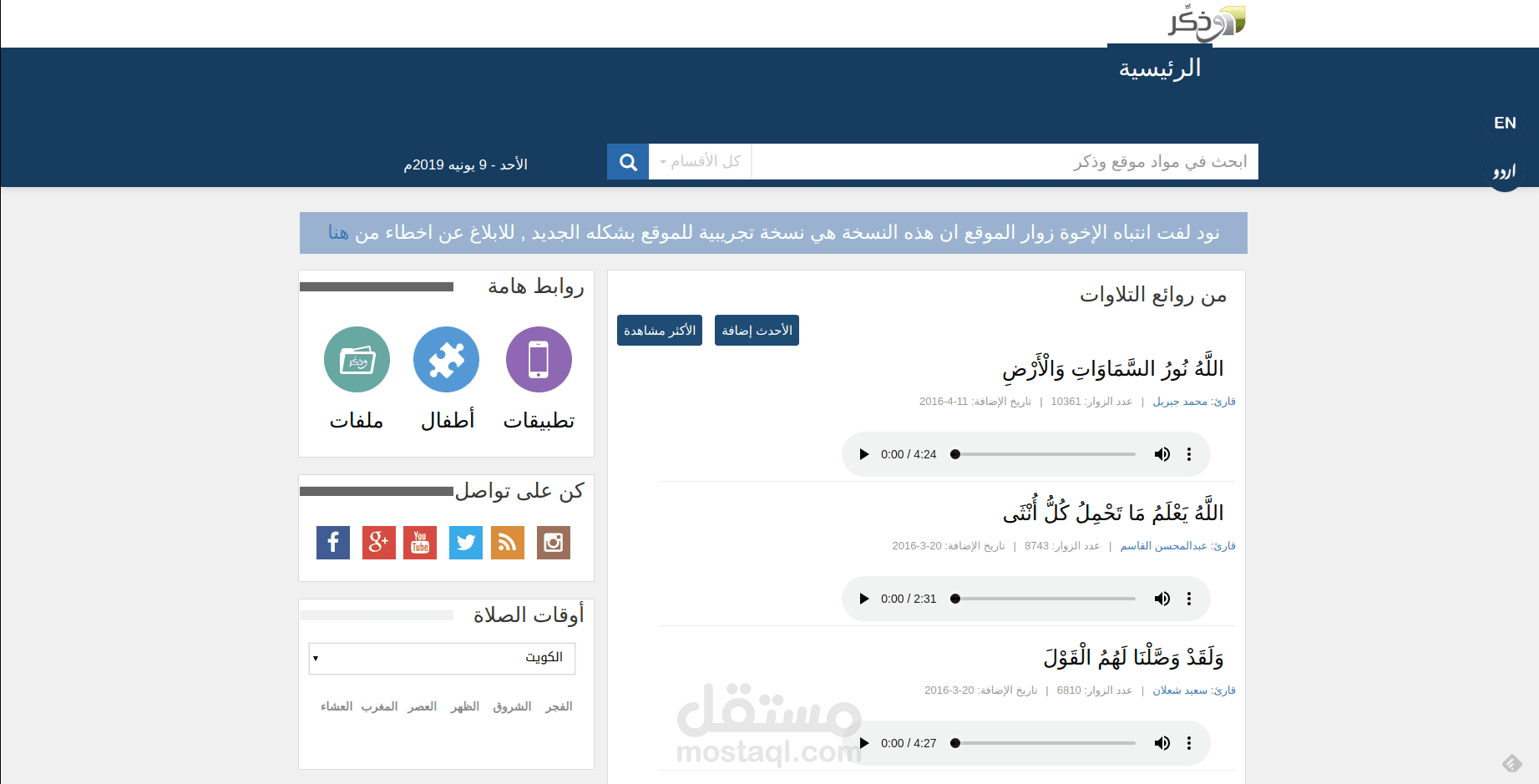1539x784 pixels.
Task: Open the الرئيسية home tab
Action: pyautogui.click(x=1160, y=68)
